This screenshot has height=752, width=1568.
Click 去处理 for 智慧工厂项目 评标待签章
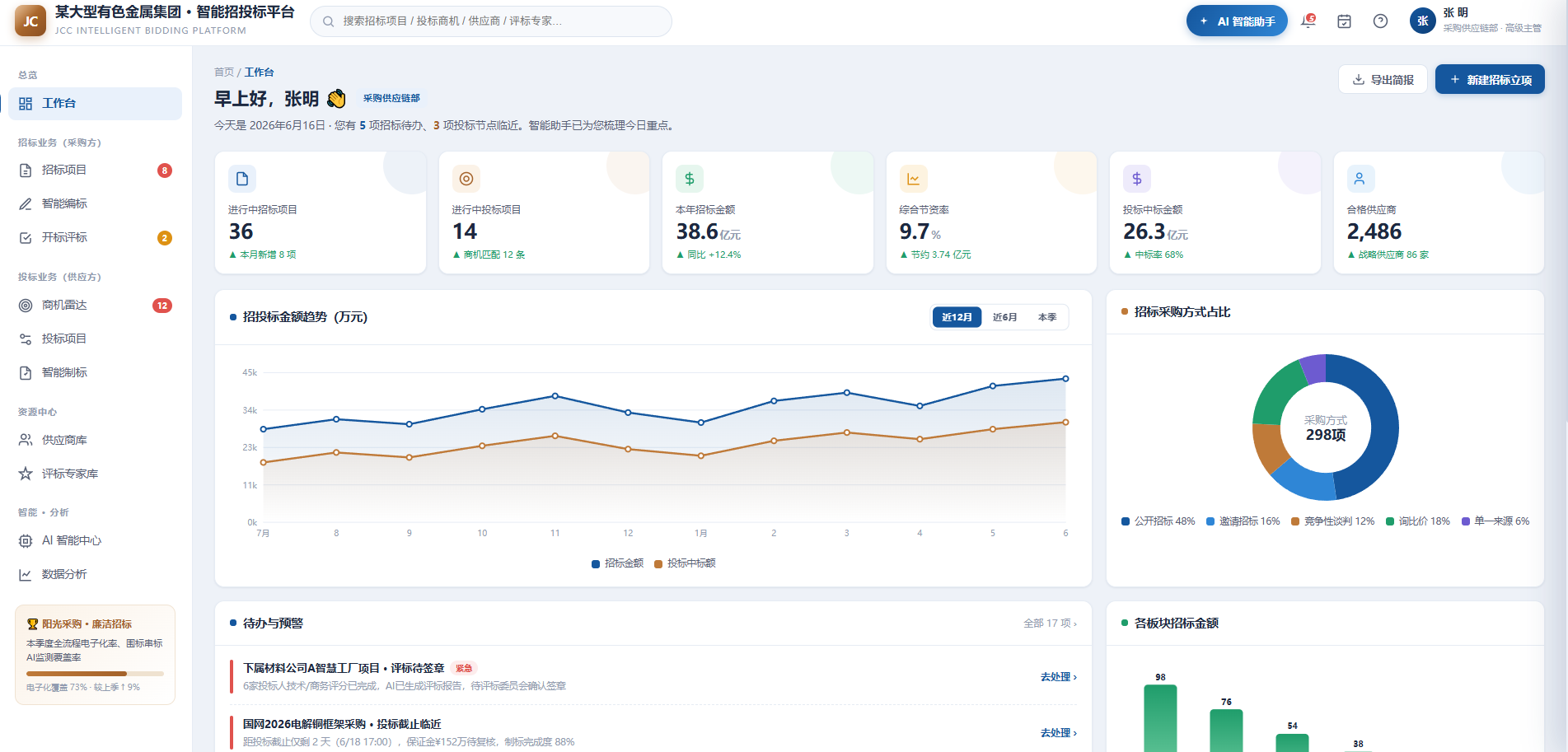[1059, 677]
